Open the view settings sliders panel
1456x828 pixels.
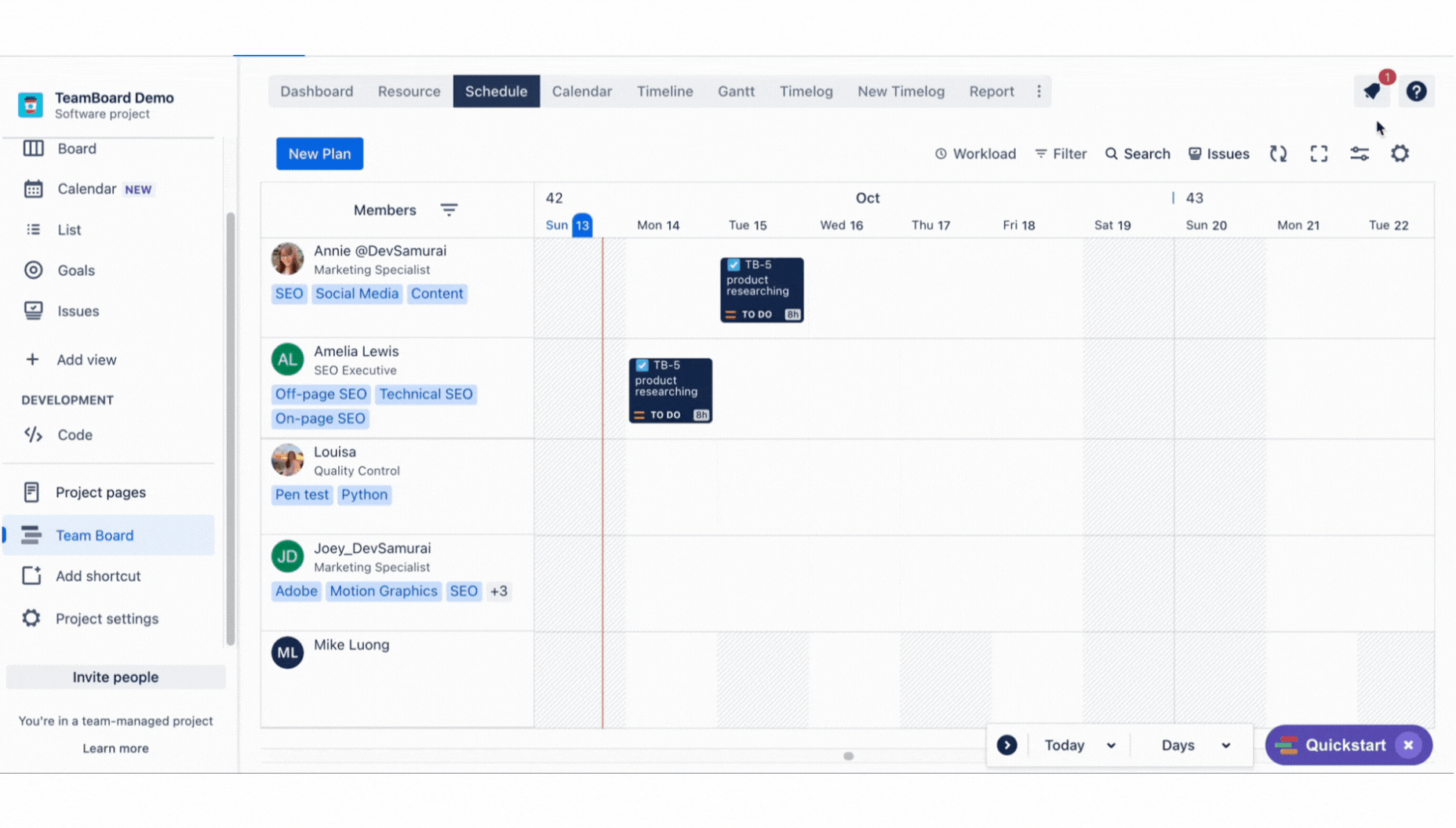pyautogui.click(x=1360, y=153)
